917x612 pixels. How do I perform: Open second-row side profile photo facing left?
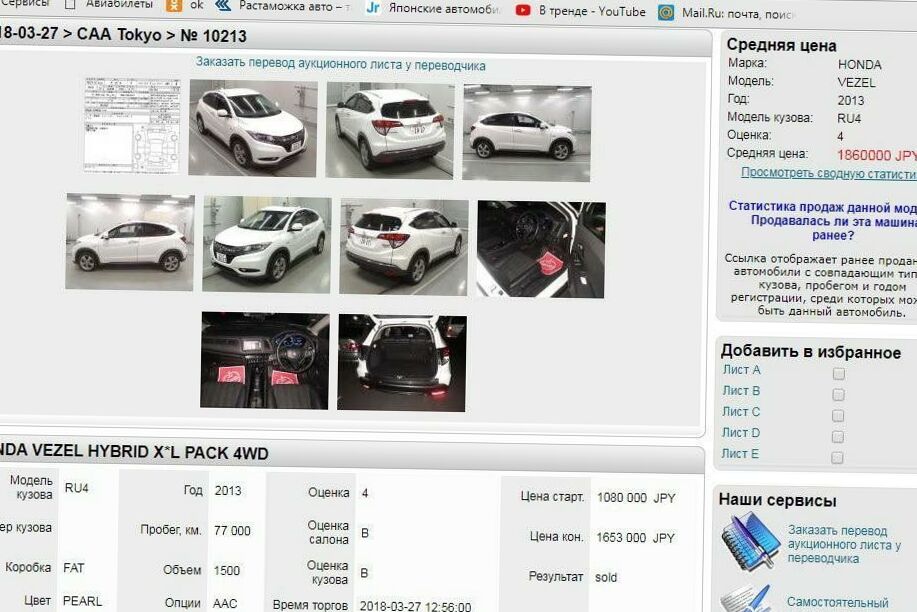coord(129,242)
